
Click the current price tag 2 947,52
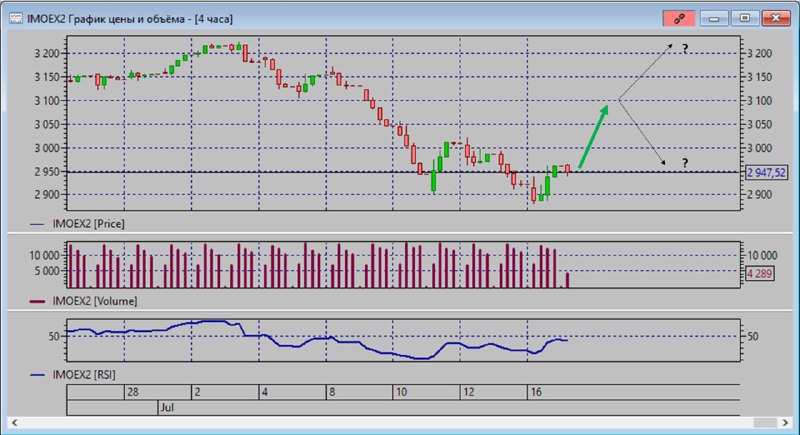(x=766, y=172)
